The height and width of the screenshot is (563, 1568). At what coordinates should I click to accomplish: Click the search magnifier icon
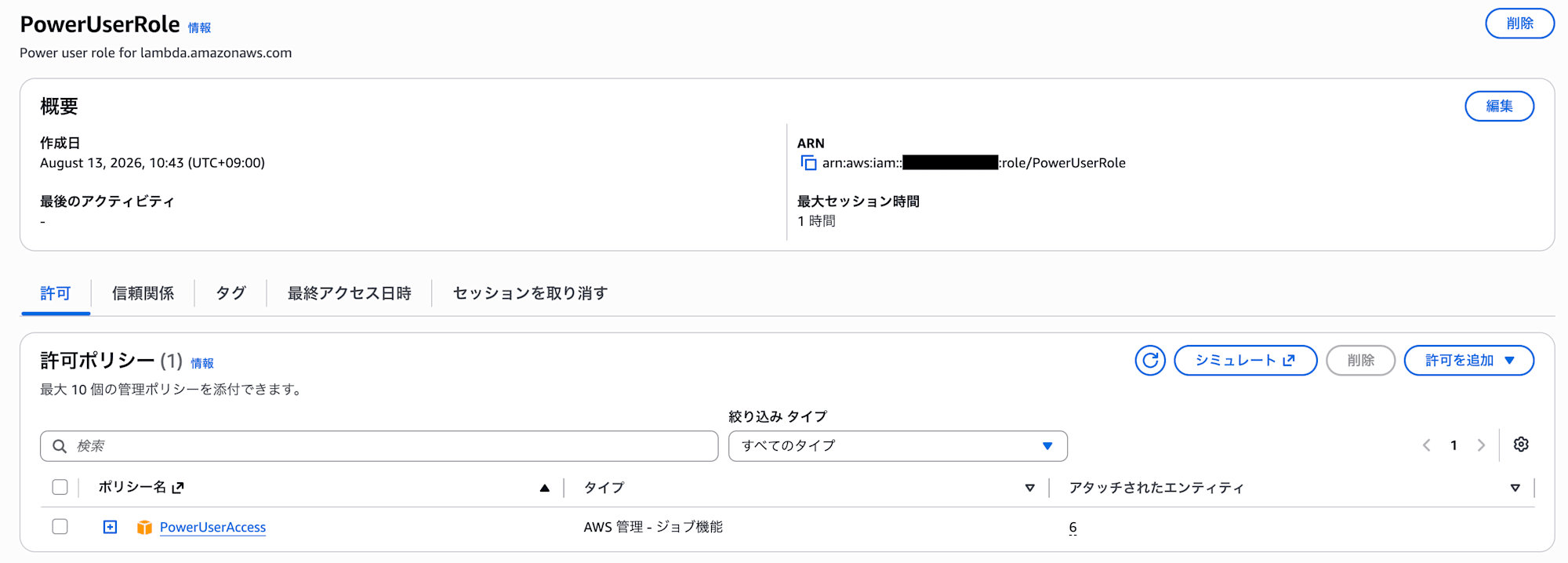point(60,446)
